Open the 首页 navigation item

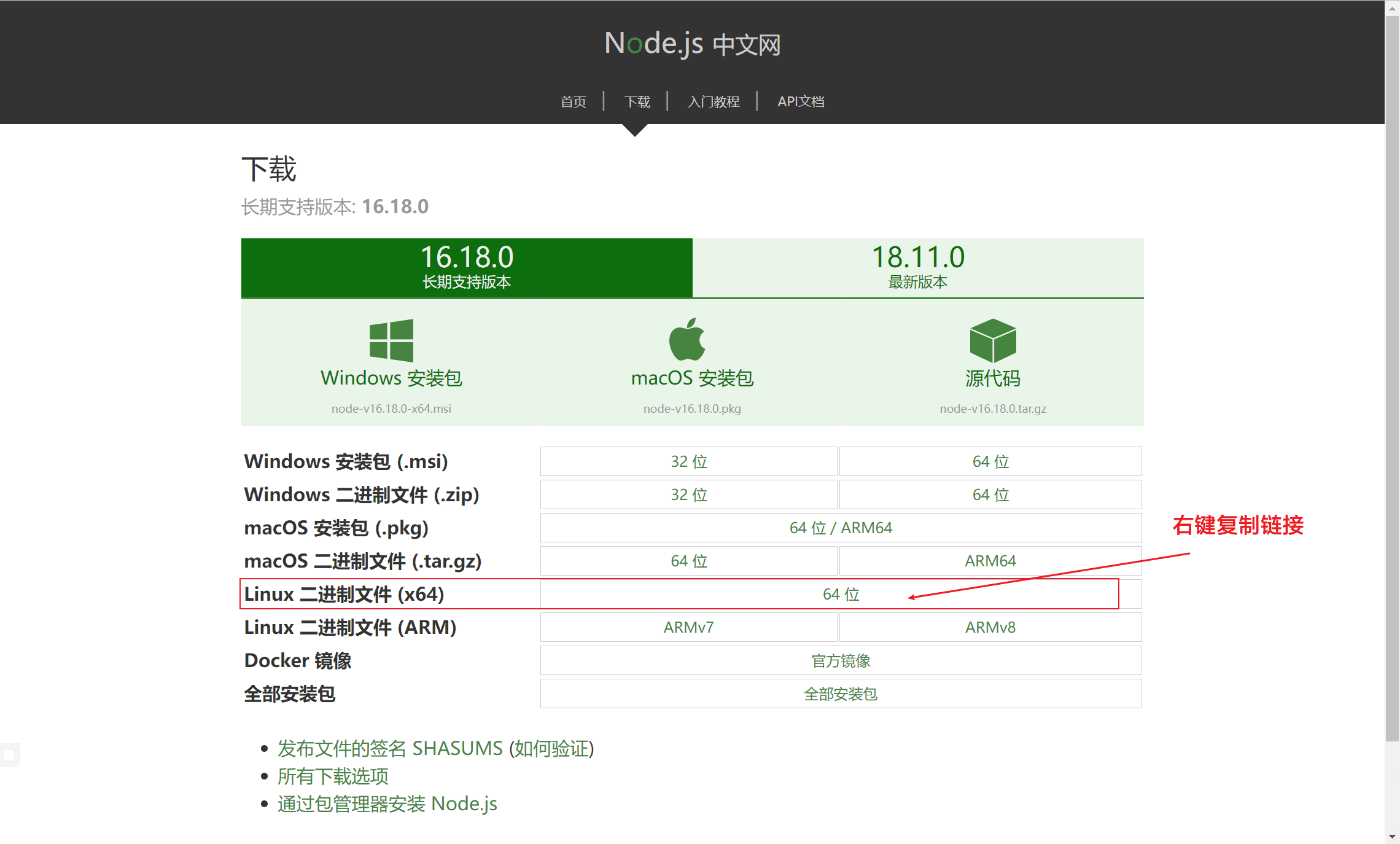click(573, 102)
